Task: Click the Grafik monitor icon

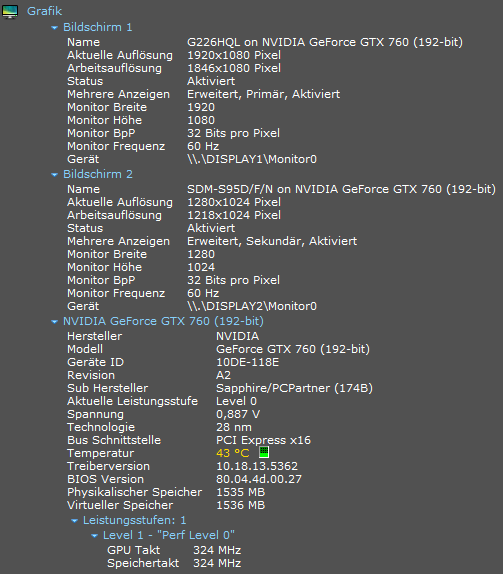Action: [10, 11]
